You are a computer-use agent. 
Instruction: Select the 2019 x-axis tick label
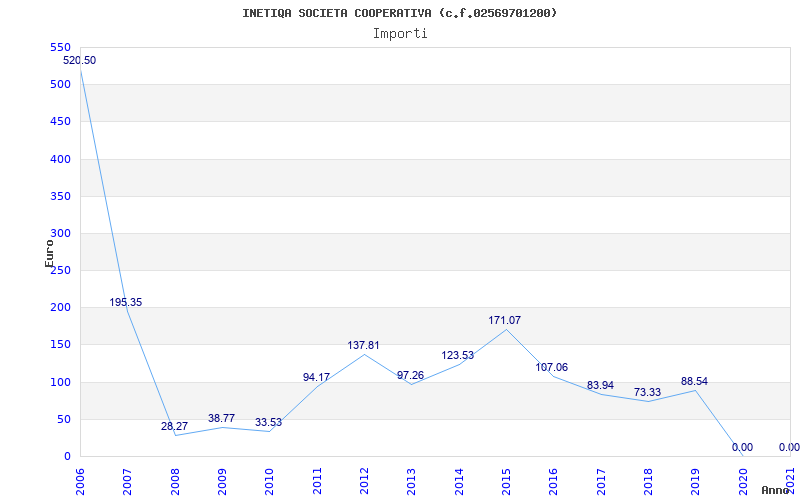click(x=696, y=482)
